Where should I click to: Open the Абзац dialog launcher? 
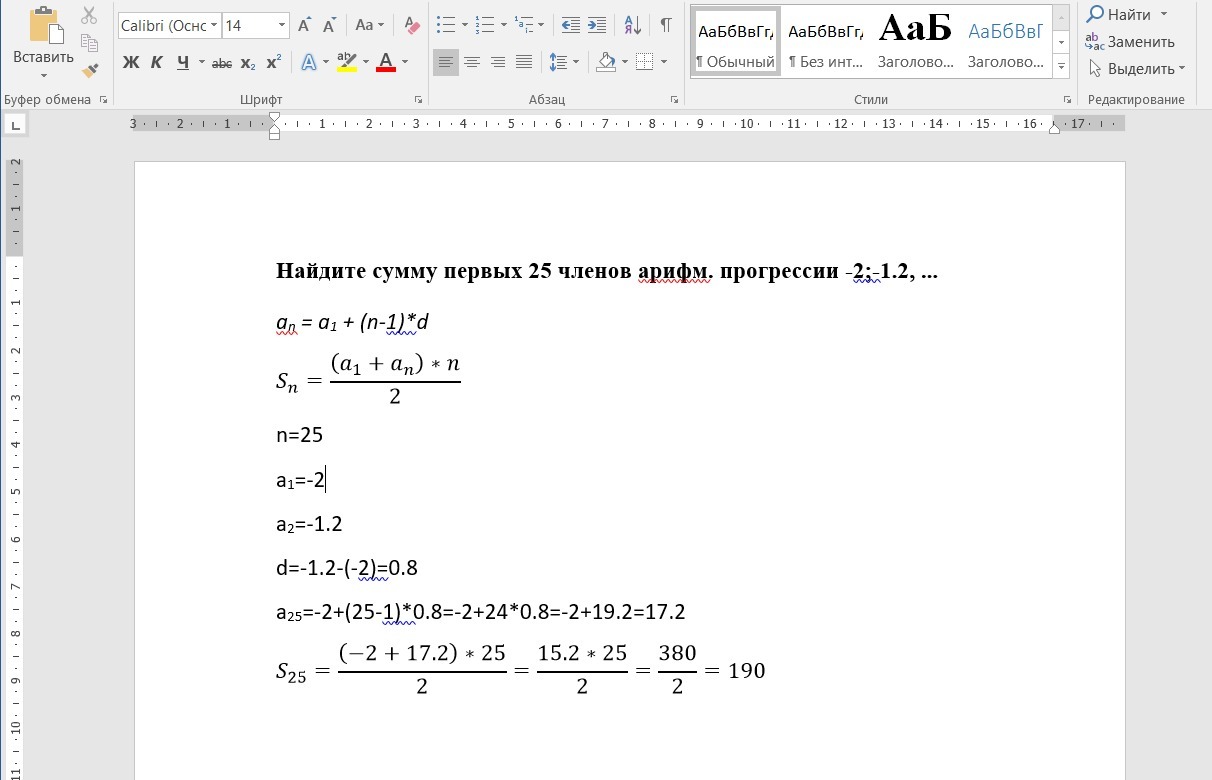[x=675, y=100]
